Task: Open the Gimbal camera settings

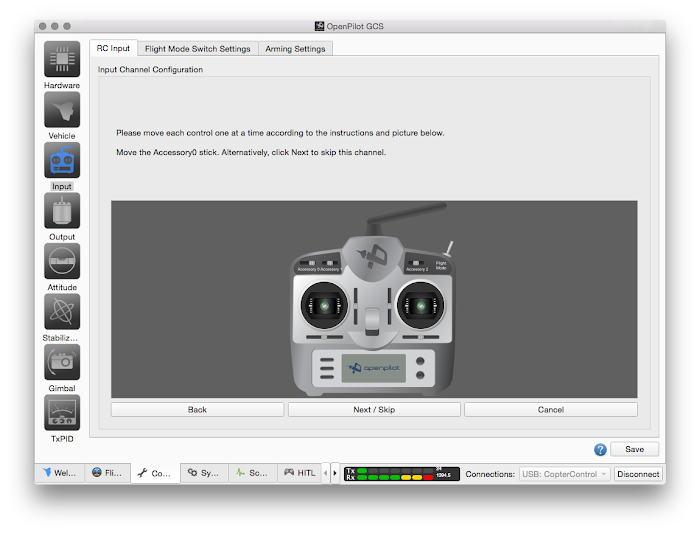Action: coord(62,362)
